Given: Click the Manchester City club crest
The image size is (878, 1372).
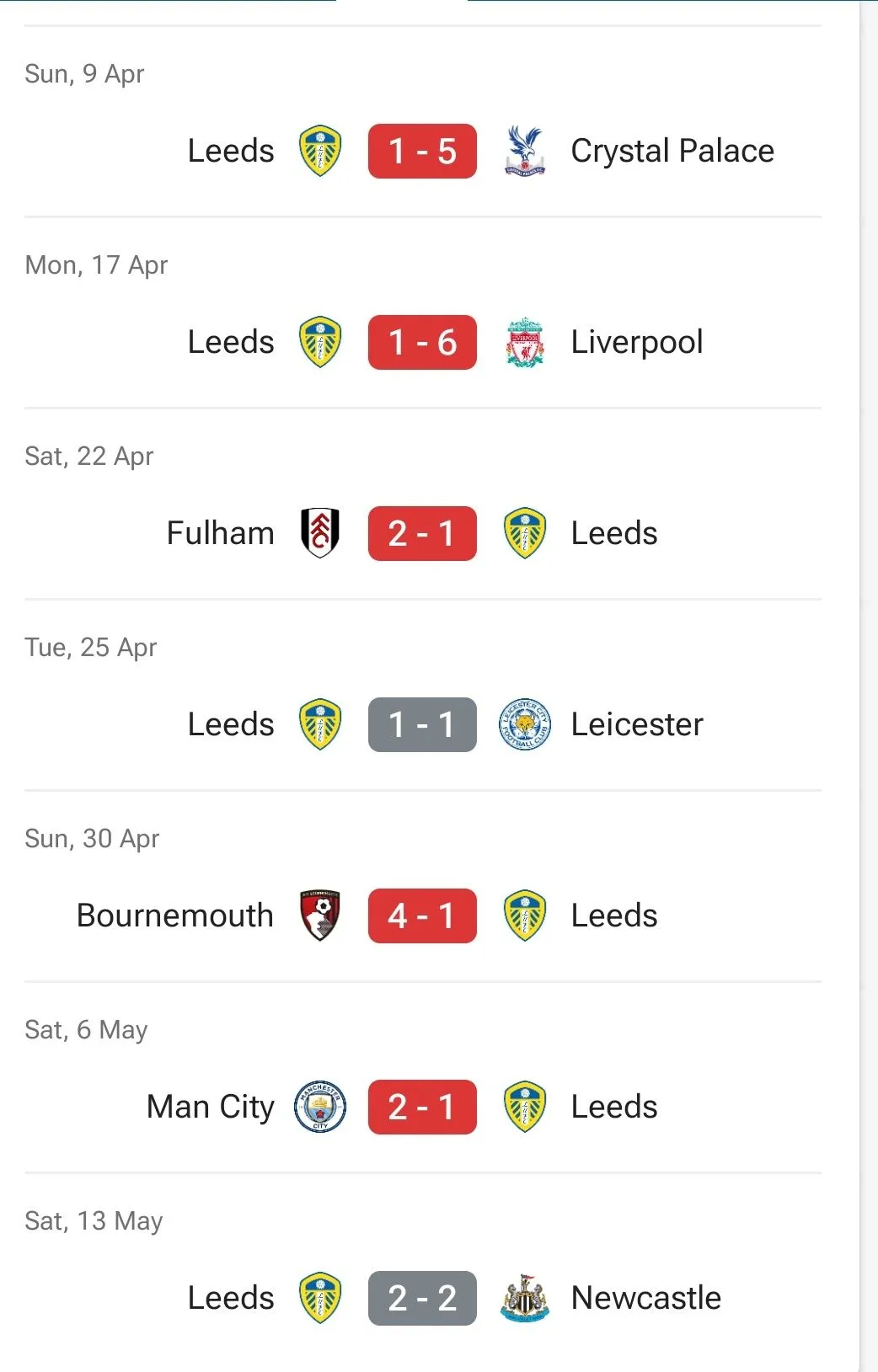Looking at the screenshot, I should click(x=320, y=1107).
